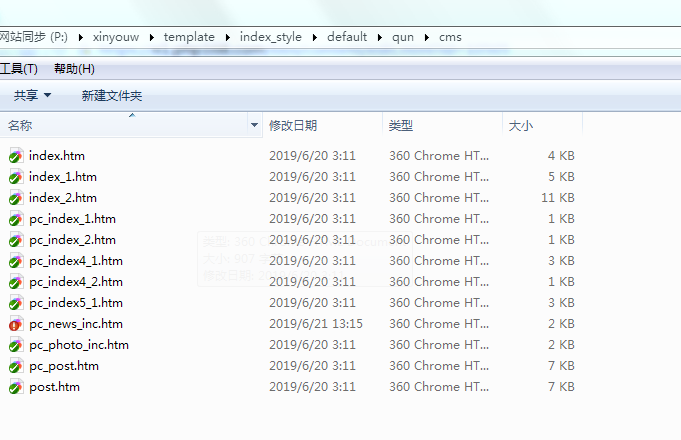Open the 共享 dropdown in toolbar
Screen dimensions: 681x440
coord(32,96)
